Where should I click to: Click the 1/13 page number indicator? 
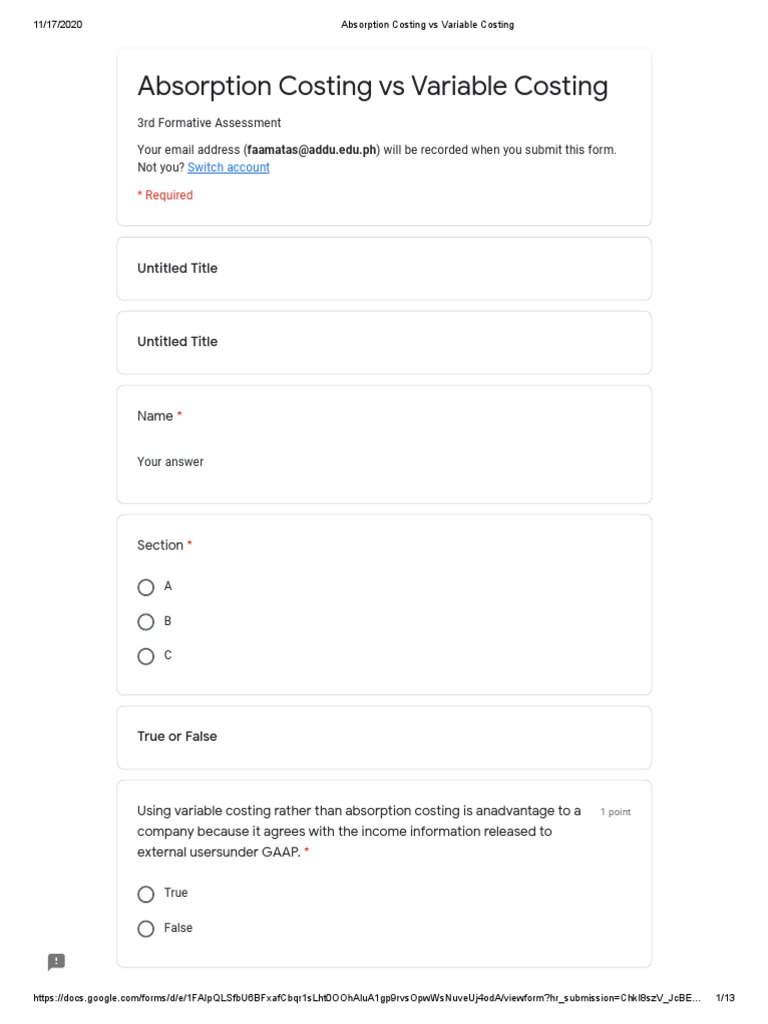pyautogui.click(x=725, y=998)
